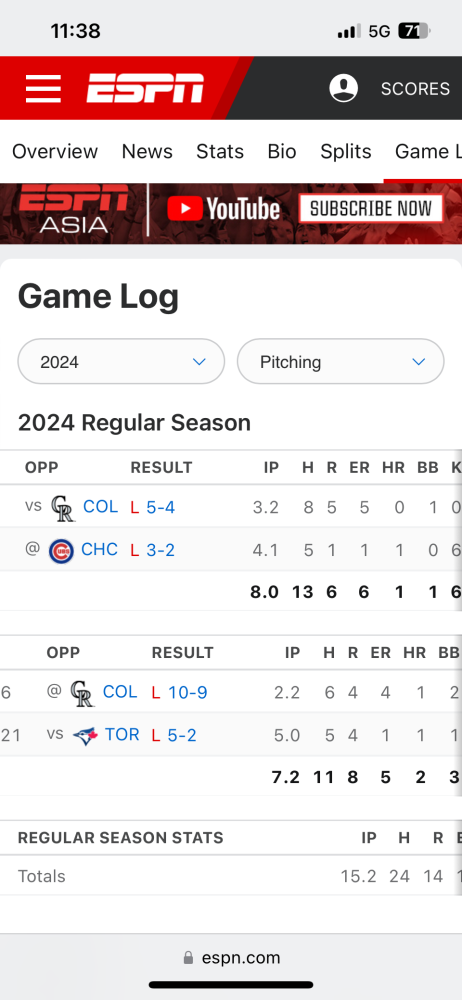Switch to the Splits tab
The image size is (462, 1000).
click(x=346, y=151)
